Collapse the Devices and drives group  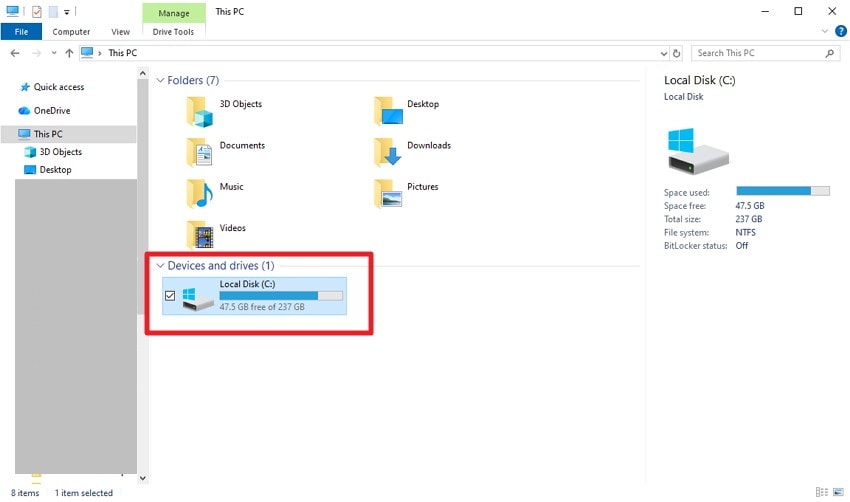160,266
